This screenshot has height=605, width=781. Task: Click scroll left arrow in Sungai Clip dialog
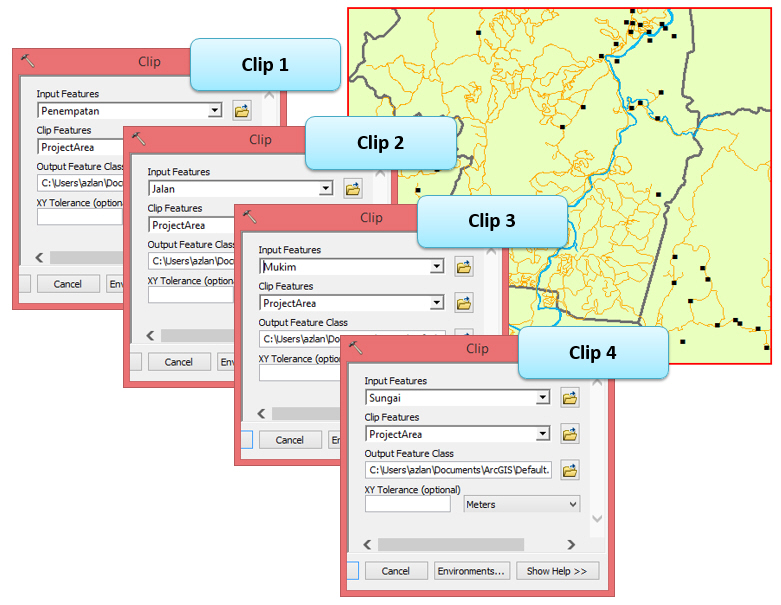368,545
